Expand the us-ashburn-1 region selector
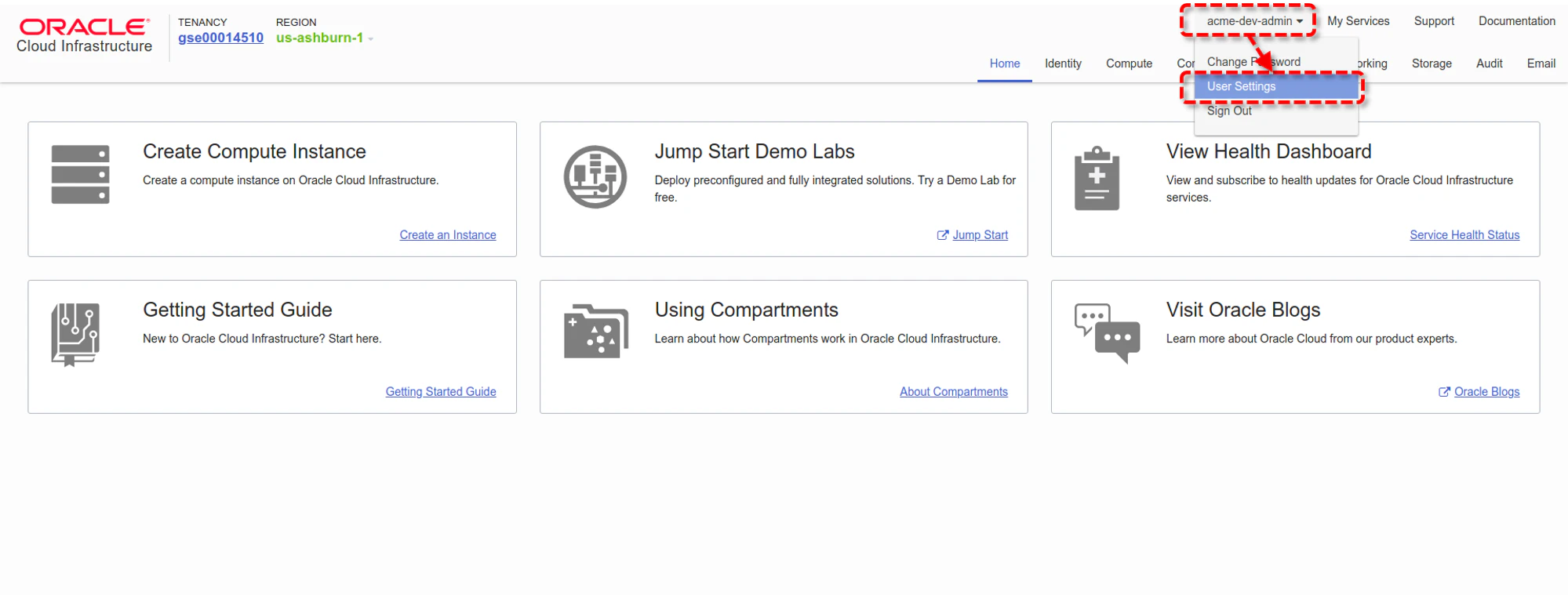Image resolution: width=1568 pixels, height=595 pixels. 325,38
